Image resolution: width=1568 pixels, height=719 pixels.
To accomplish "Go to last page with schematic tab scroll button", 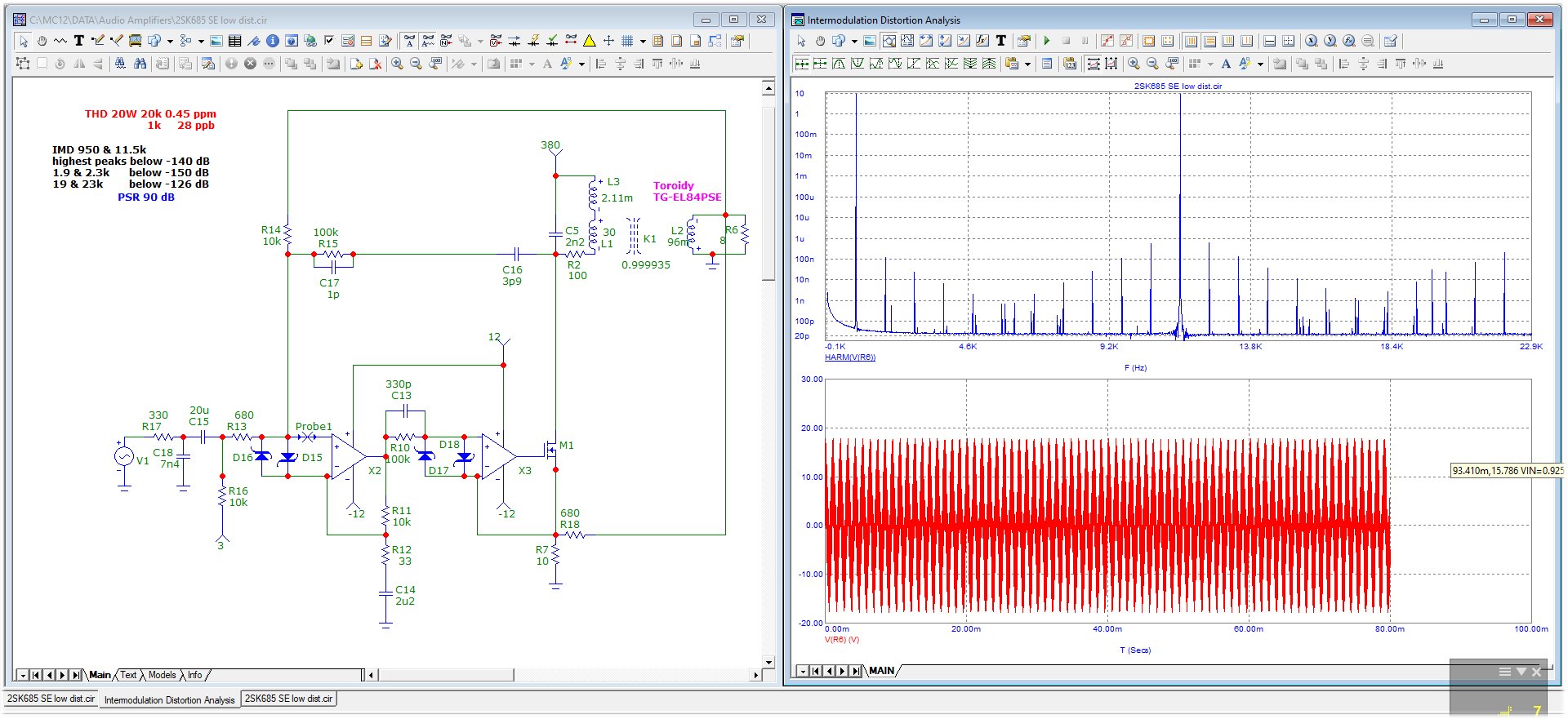I will [x=76, y=675].
